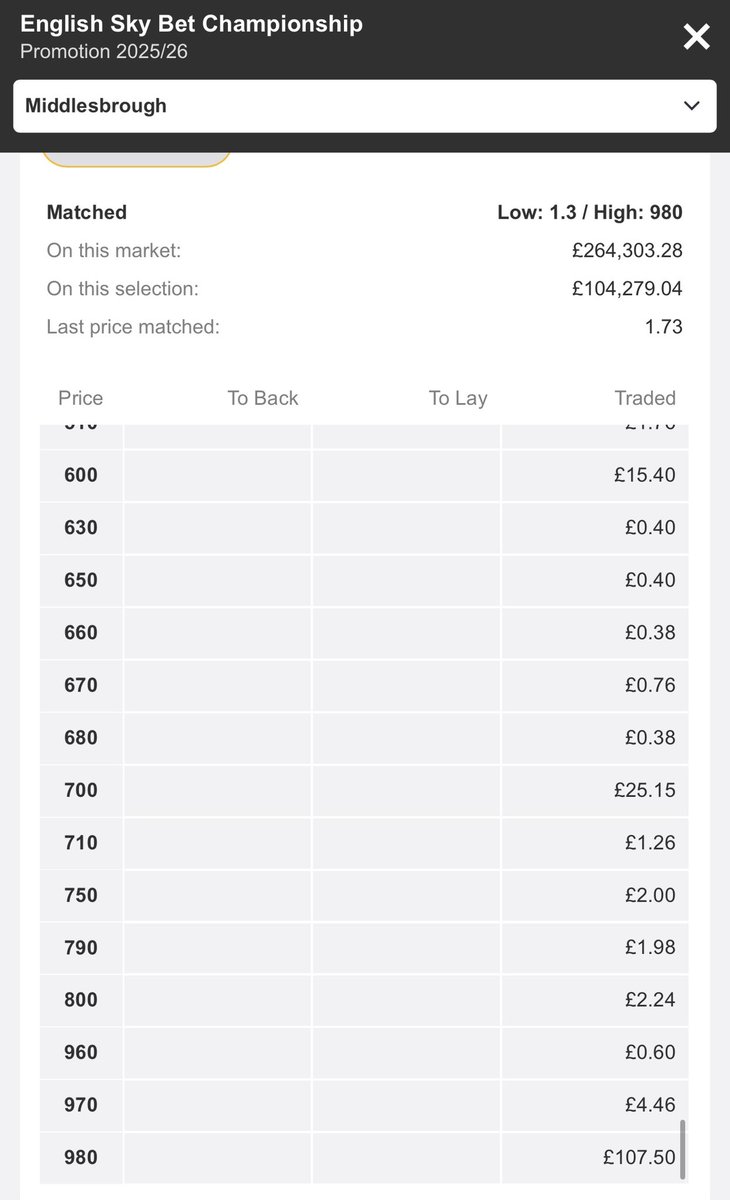
Task: Select the 700 price row
Action: (364, 790)
